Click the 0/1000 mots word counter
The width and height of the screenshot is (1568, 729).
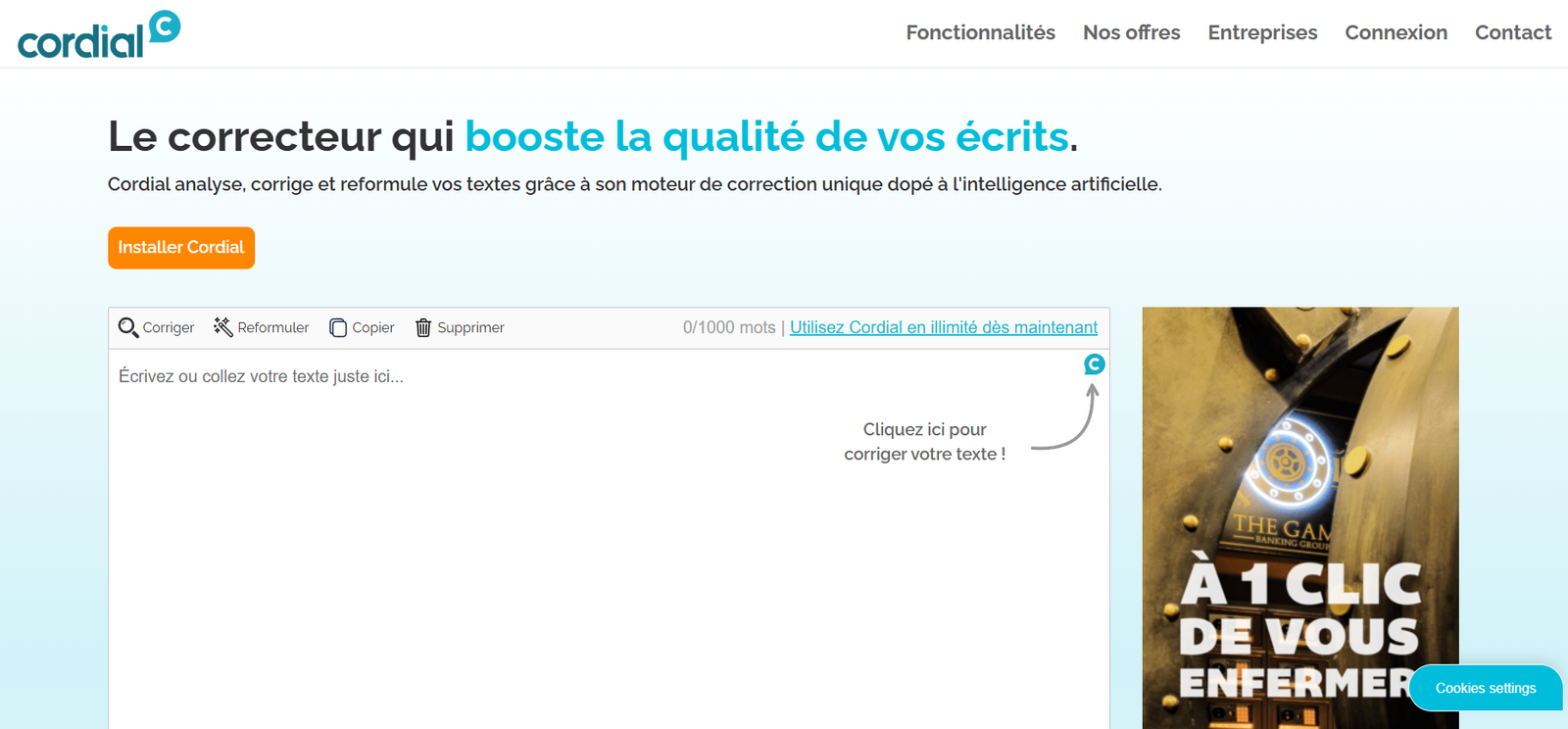[x=728, y=327]
